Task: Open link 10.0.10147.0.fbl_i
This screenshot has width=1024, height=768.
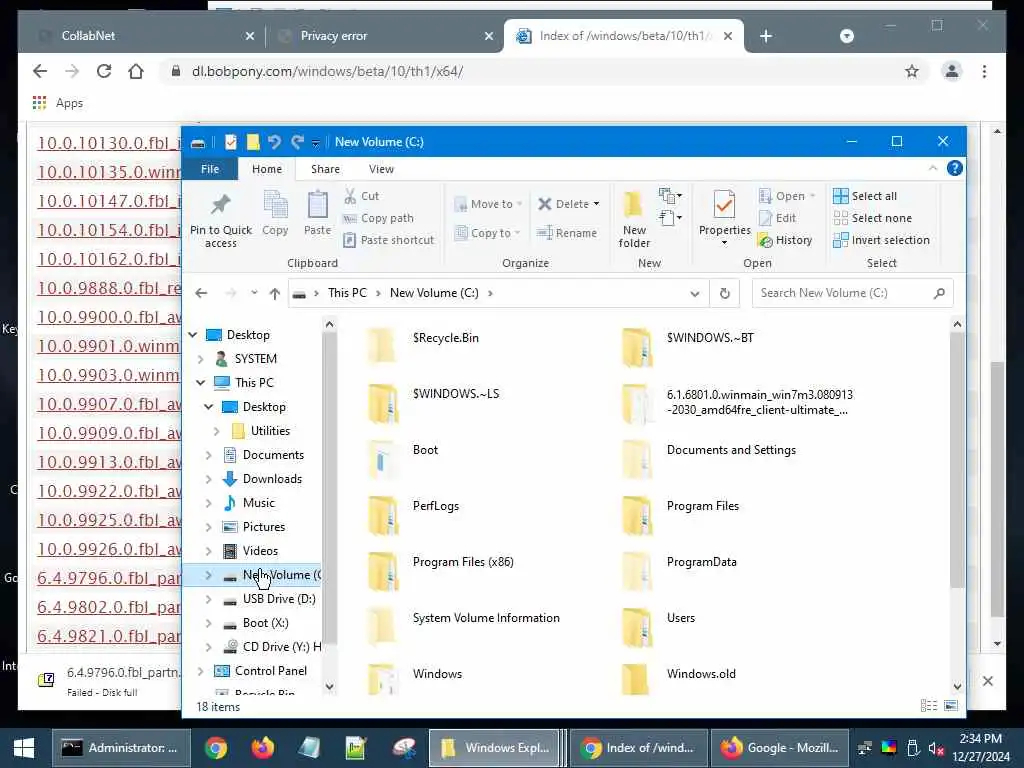Action: [x=108, y=201]
